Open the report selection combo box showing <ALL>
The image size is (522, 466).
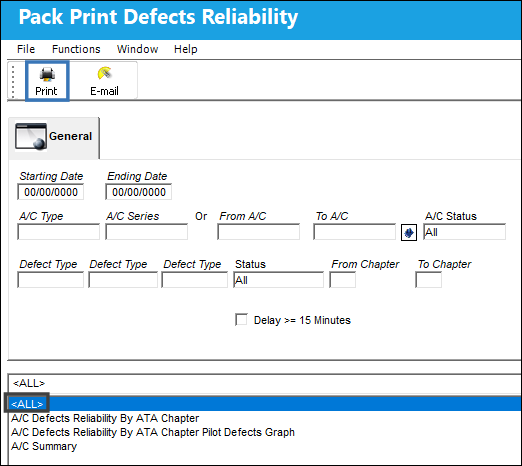(x=265, y=384)
